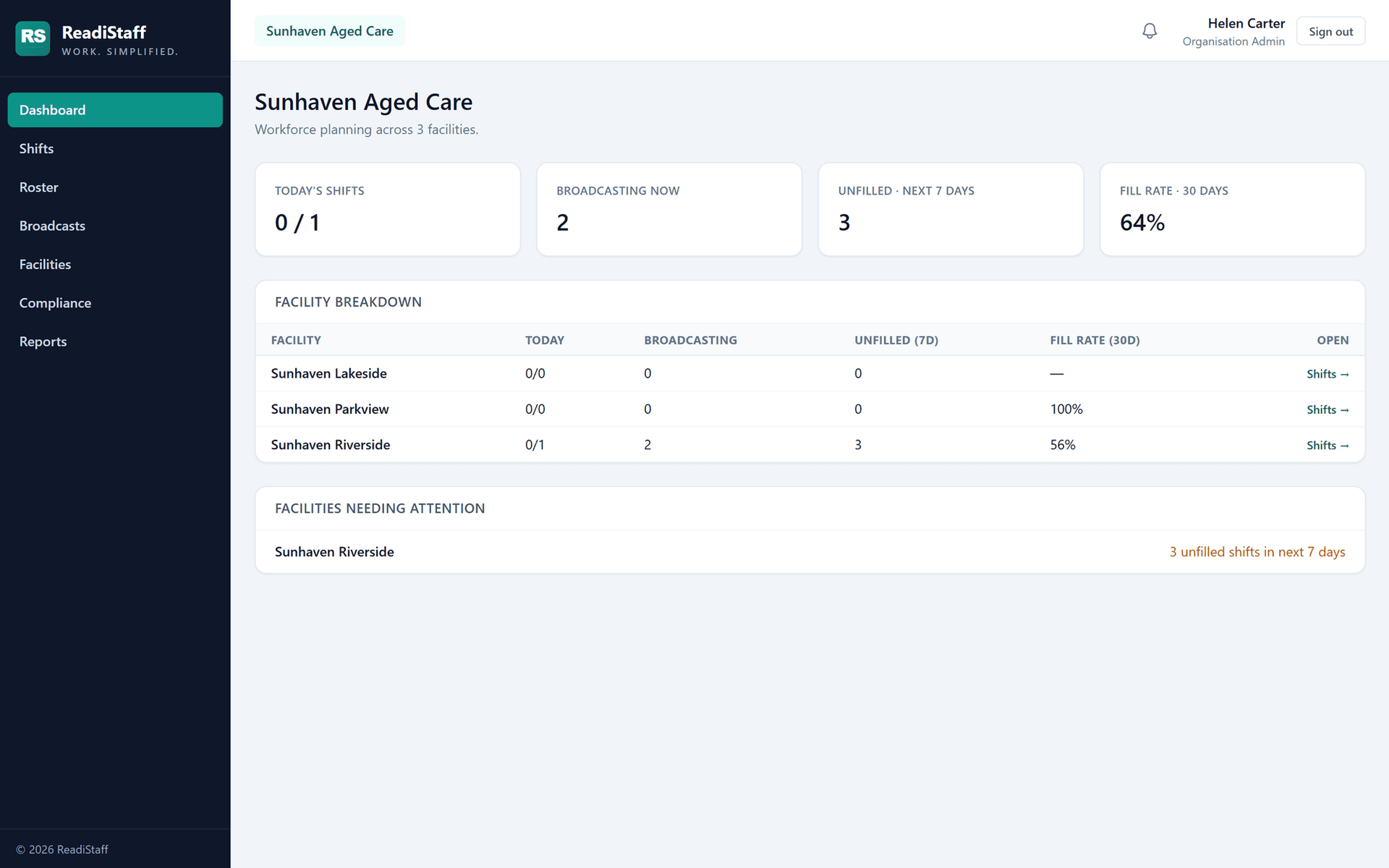Click the Fill Rate 30 Days card
This screenshot has height=868, width=1389.
click(x=1232, y=209)
